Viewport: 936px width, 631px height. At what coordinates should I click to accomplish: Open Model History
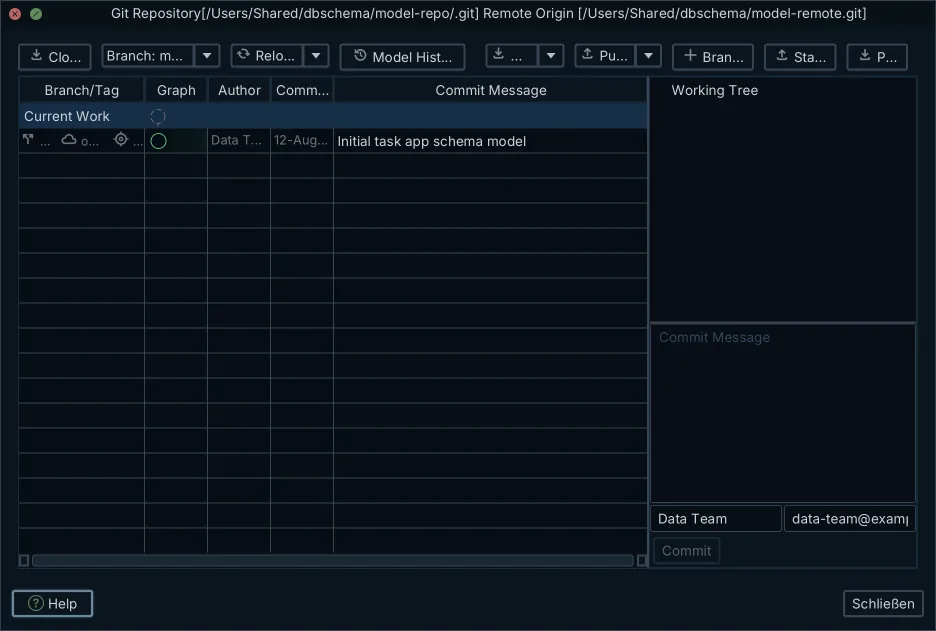pyautogui.click(x=402, y=57)
